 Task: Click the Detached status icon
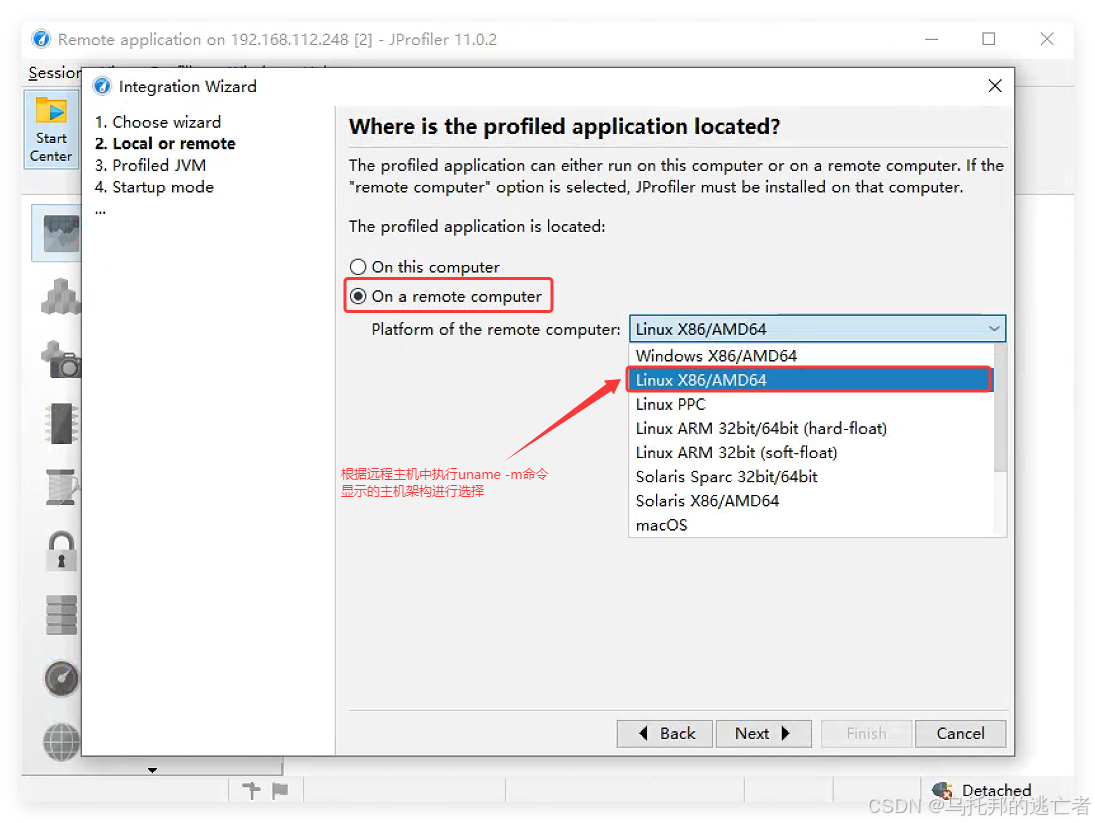point(943,790)
